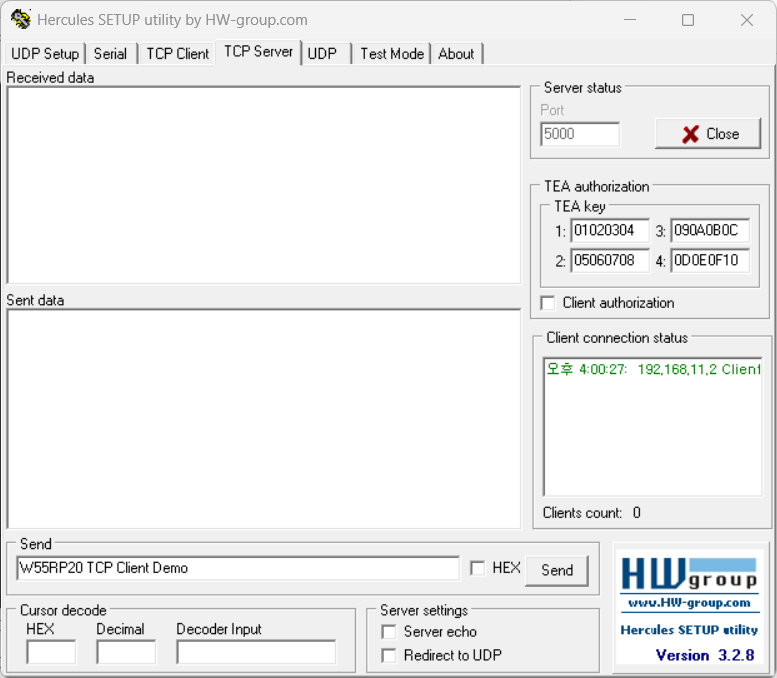This screenshot has height=678, width=777.
Task: Click TEA key 4 field containing 0D0E0F10
Action: [x=709, y=261]
